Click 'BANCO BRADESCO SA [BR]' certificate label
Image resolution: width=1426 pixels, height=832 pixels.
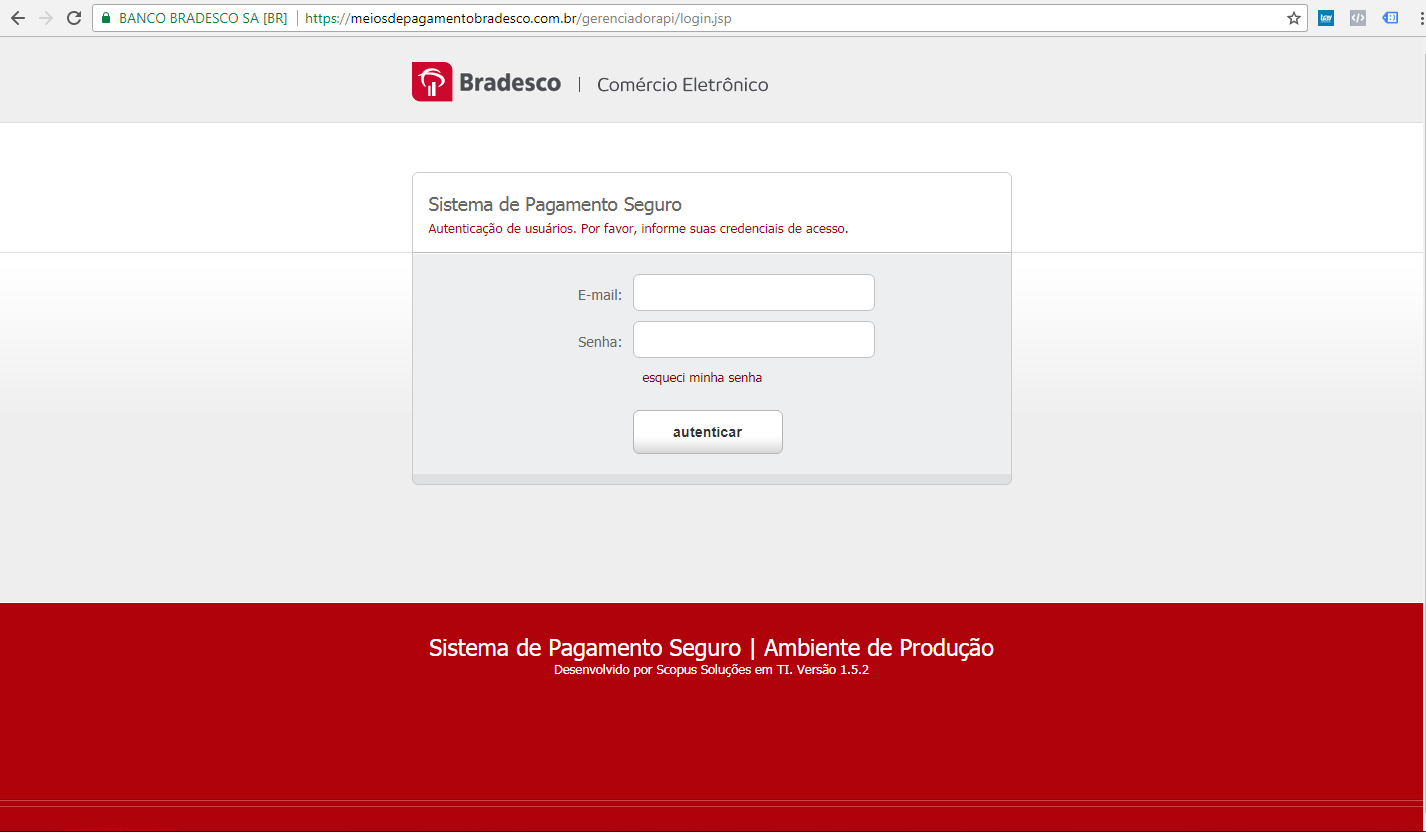[x=203, y=18]
